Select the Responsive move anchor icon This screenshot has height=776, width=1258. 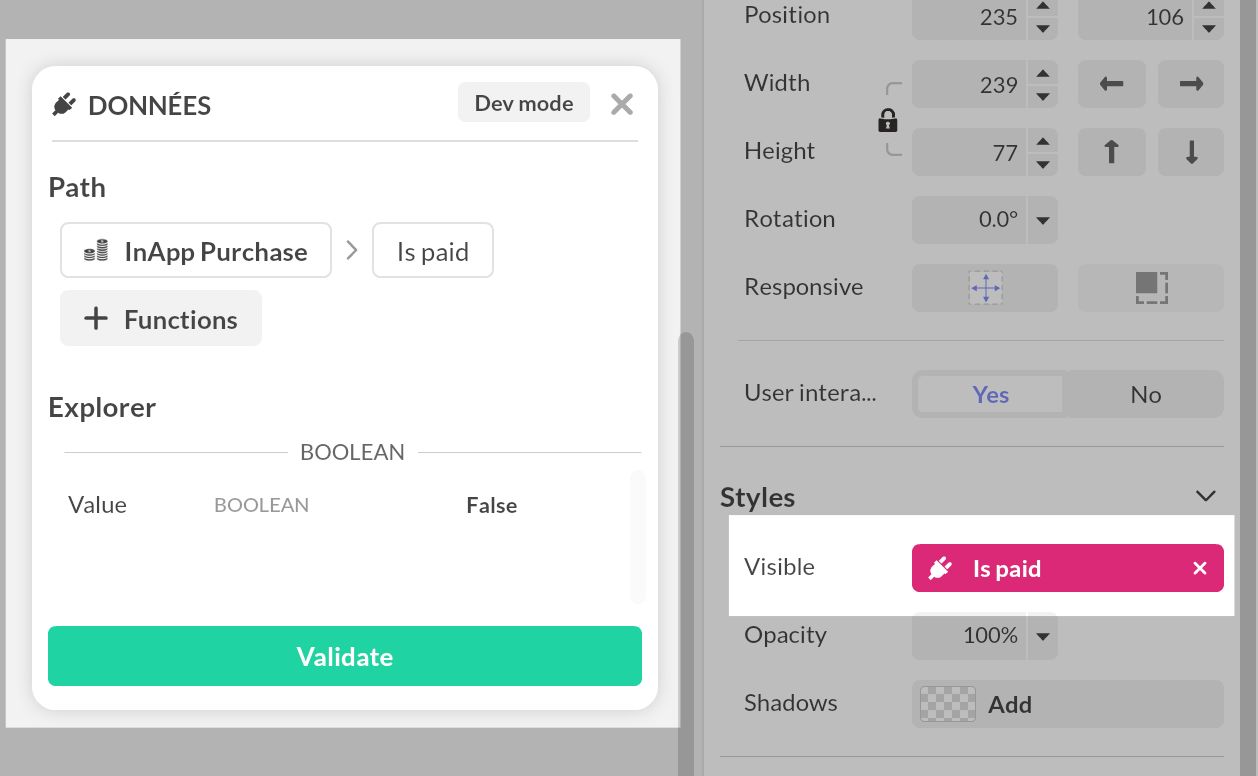[984, 287]
